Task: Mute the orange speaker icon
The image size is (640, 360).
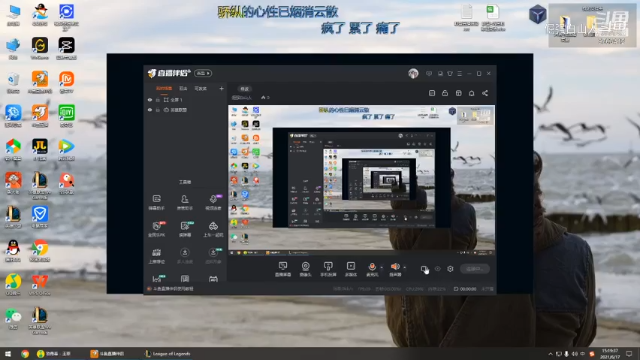Action: (x=395, y=267)
